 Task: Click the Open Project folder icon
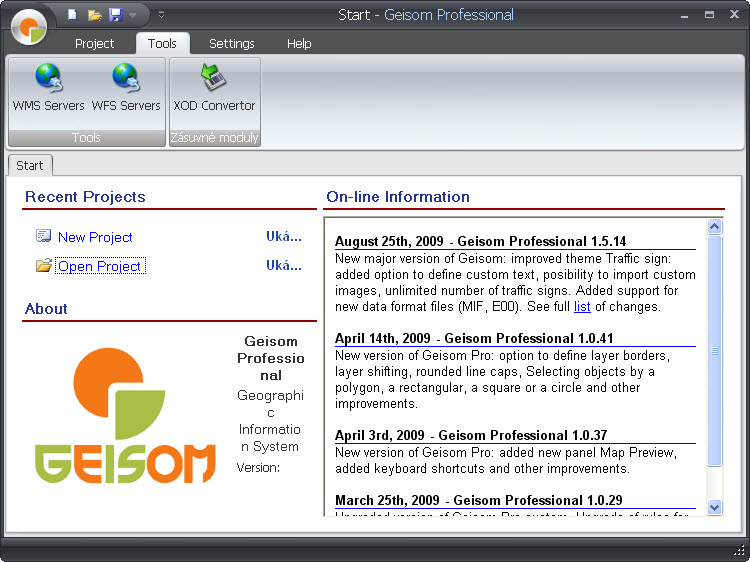click(x=44, y=265)
